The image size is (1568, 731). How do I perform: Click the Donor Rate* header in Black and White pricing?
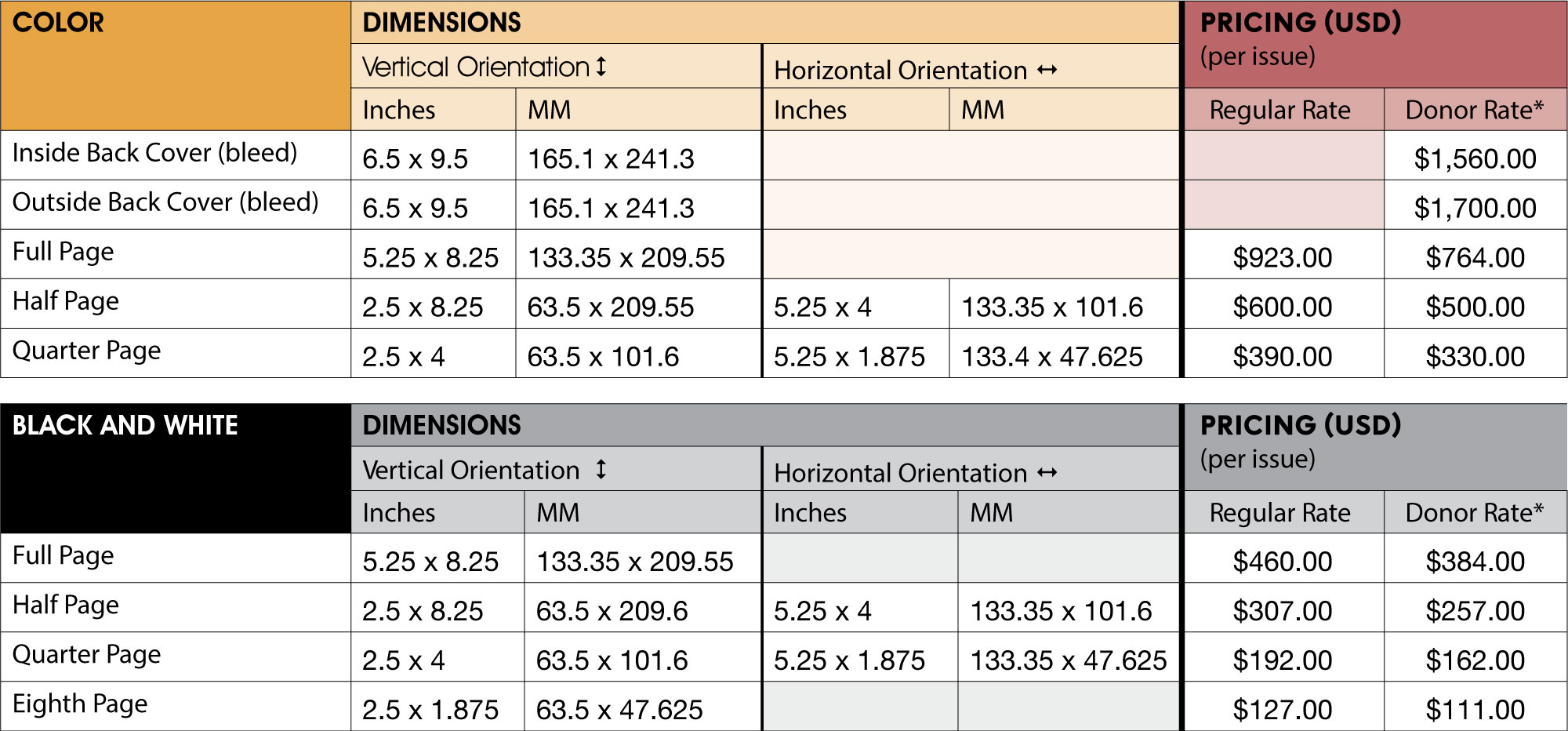1475,512
